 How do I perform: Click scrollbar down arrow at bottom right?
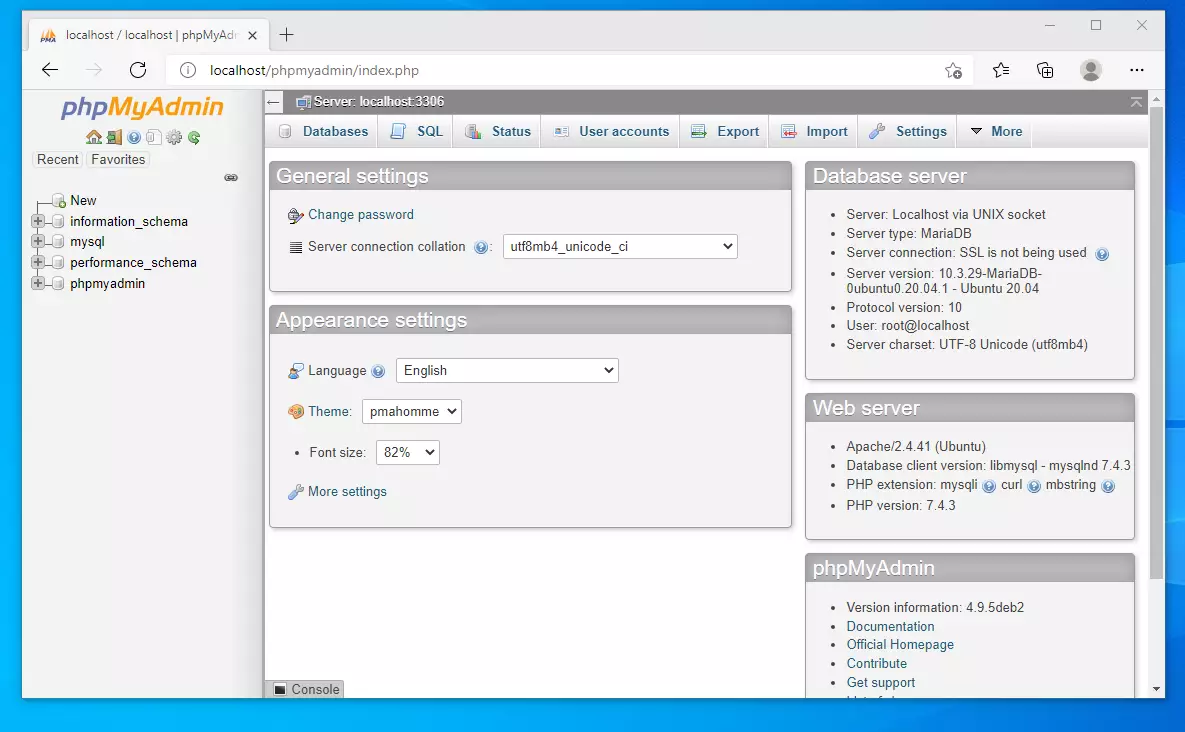point(1156,689)
